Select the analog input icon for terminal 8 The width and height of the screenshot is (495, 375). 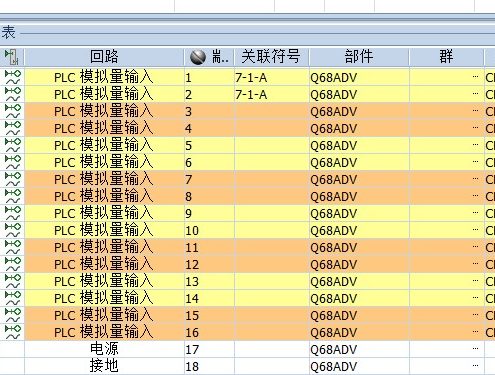13,196
